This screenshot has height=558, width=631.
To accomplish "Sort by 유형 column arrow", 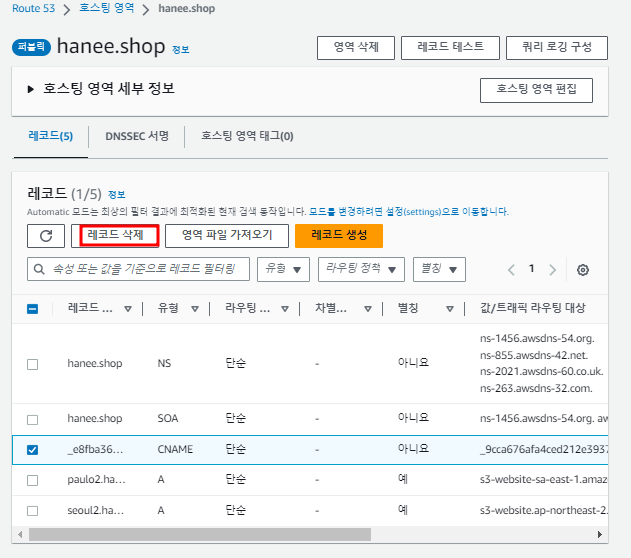I will coord(195,309).
